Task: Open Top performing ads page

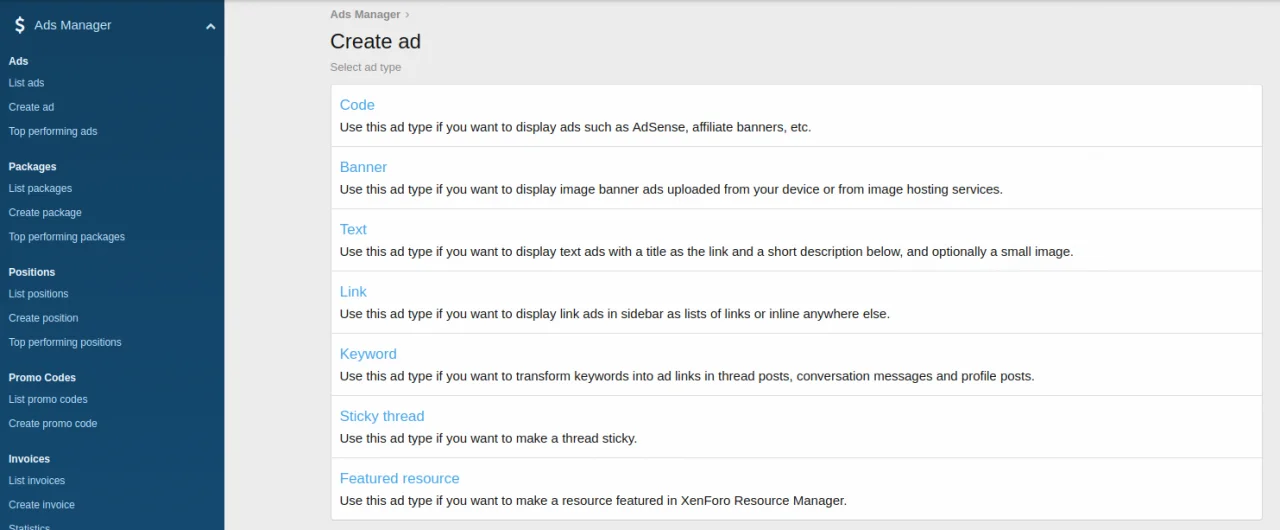Action: point(53,131)
